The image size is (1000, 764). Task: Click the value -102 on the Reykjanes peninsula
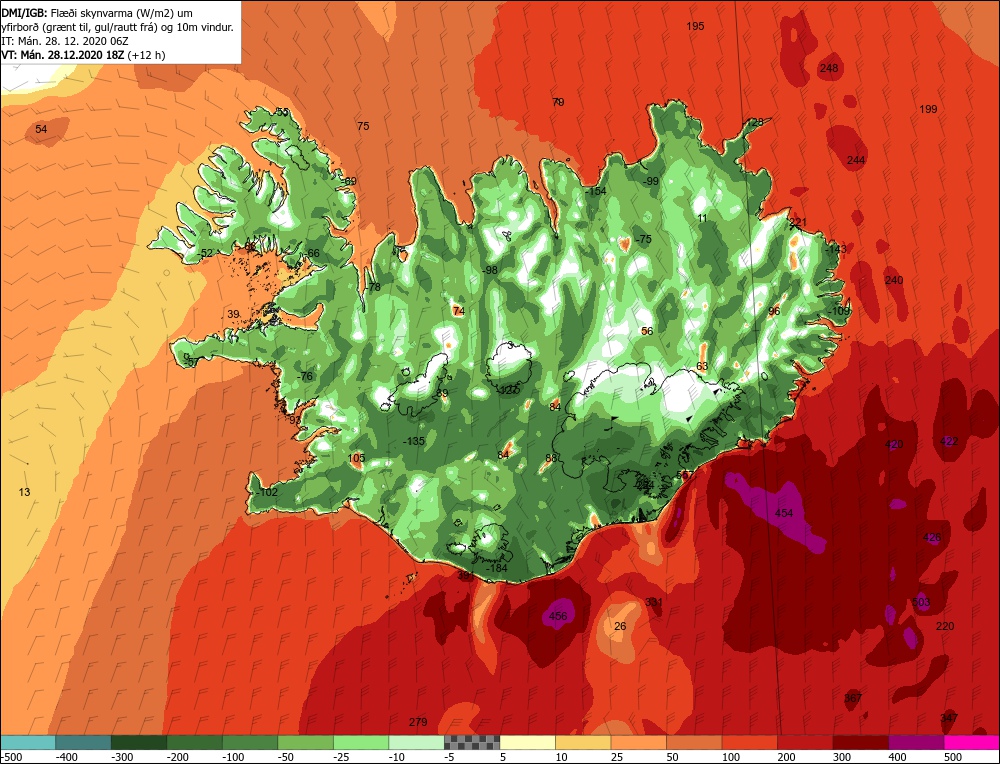point(267,492)
